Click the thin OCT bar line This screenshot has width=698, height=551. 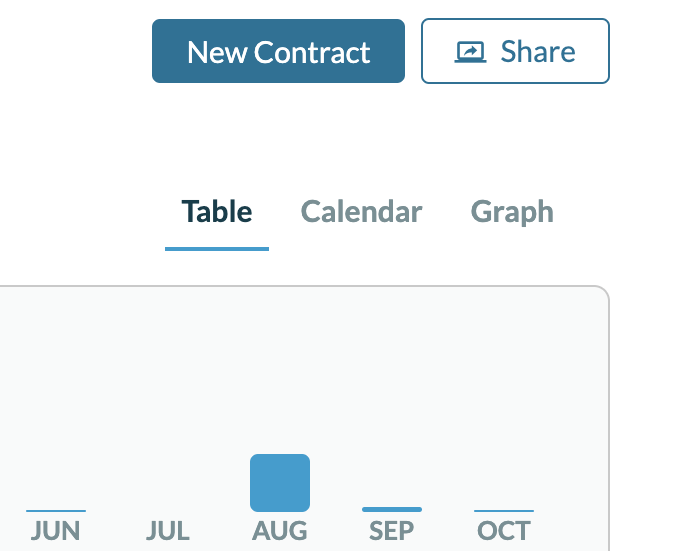504,510
